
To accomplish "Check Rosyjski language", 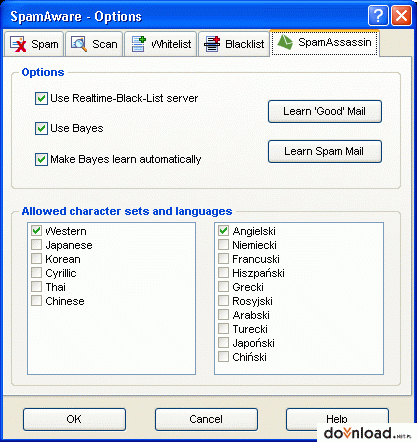I will 223,301.
